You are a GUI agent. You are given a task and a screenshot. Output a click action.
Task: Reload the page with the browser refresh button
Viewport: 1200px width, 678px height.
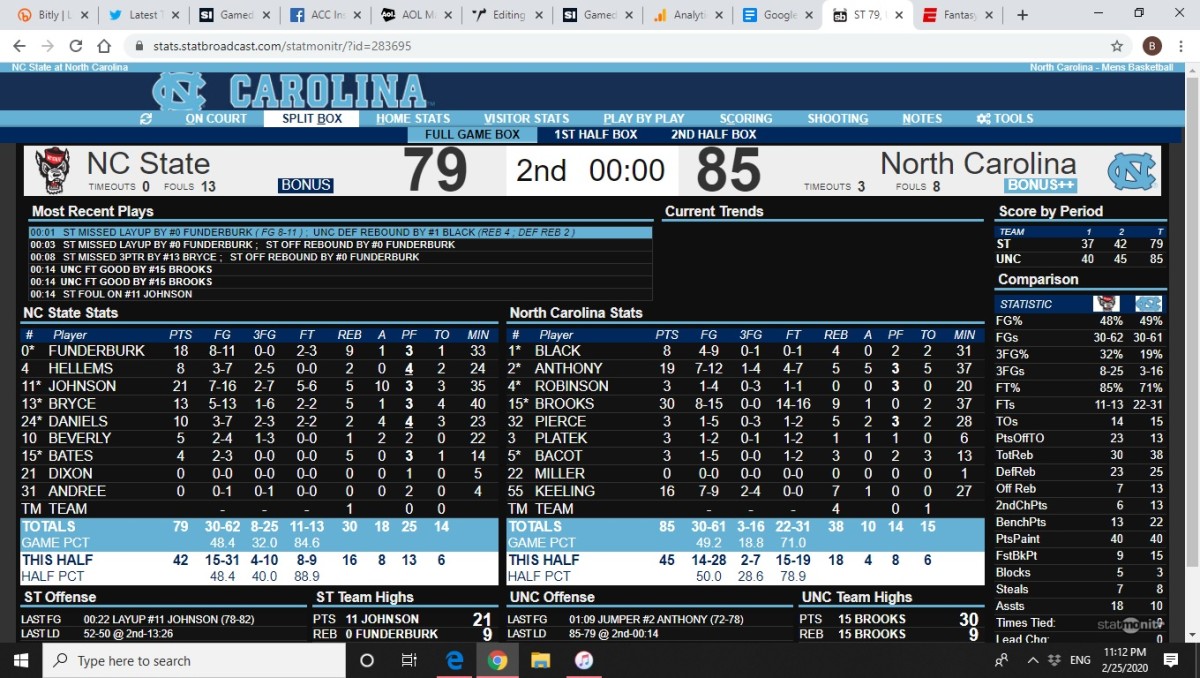click(76, 45)
